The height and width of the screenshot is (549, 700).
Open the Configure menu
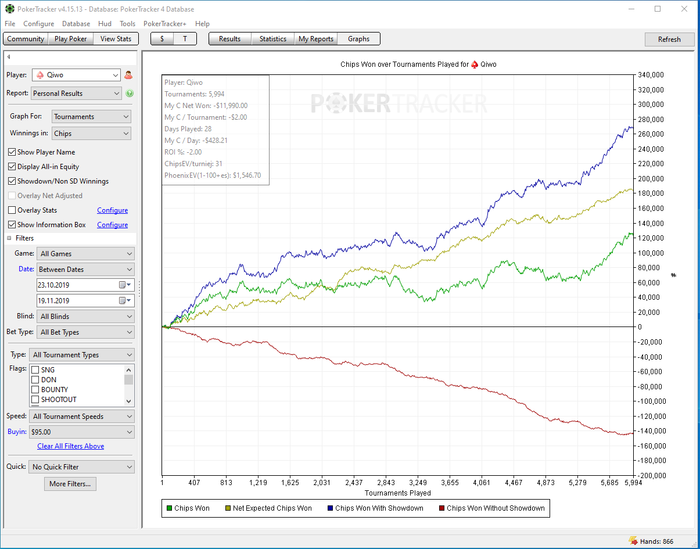(x=38, y=24)
